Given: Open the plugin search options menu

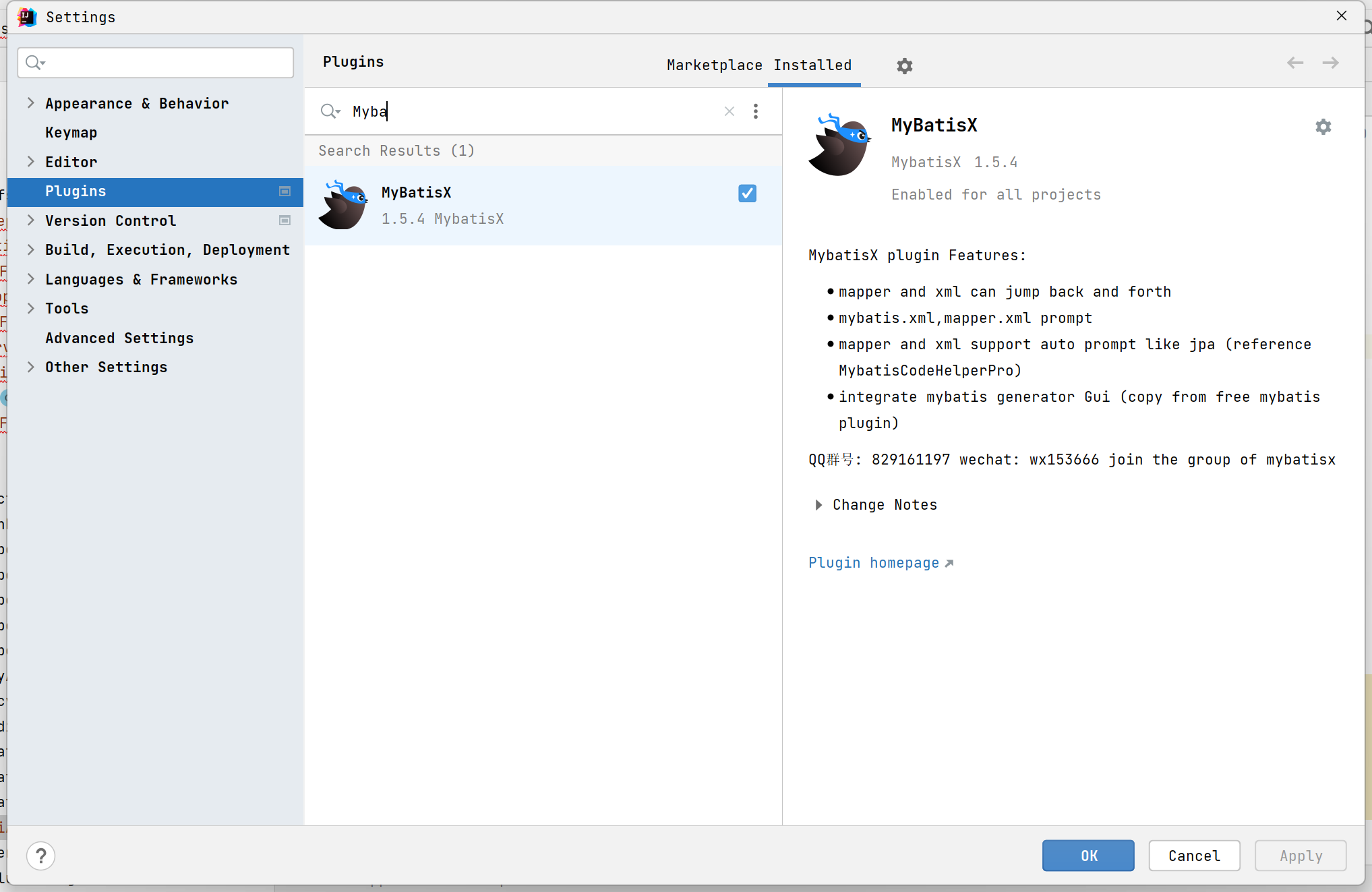Looking at the screenshot, I should 756,111.
